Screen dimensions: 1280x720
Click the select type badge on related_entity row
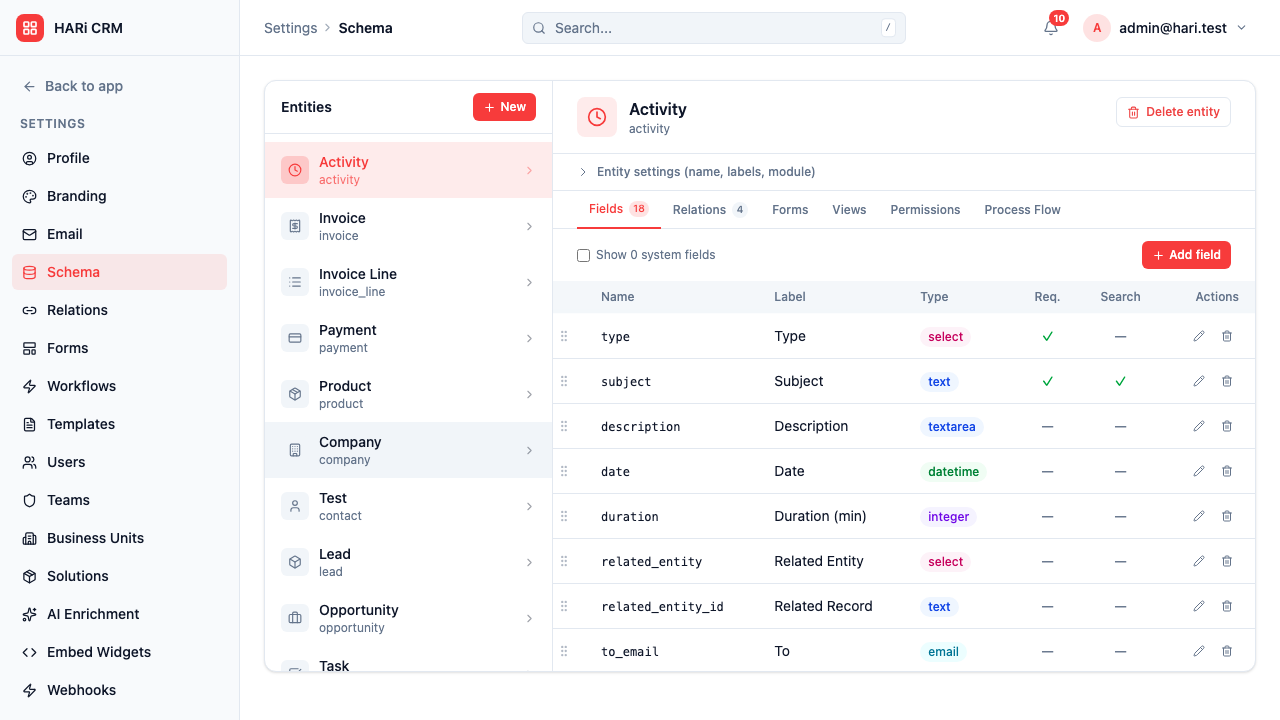pyautogui.click(x=945, y=561)
